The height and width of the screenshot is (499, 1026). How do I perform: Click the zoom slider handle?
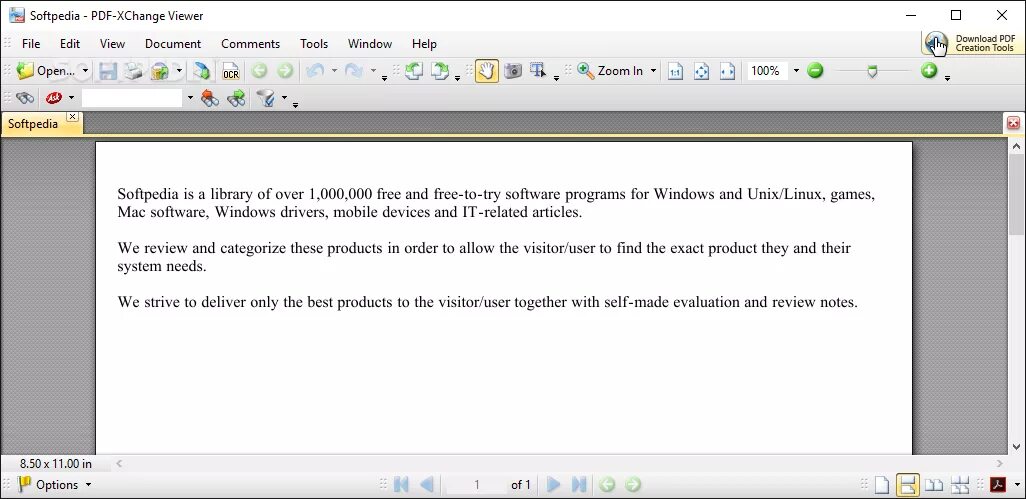[x=872, y=71]
